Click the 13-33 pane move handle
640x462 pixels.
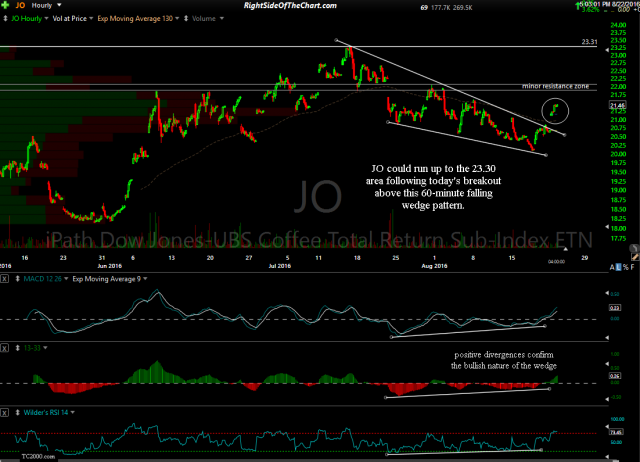pyautogui.click(x=18, y=348)
